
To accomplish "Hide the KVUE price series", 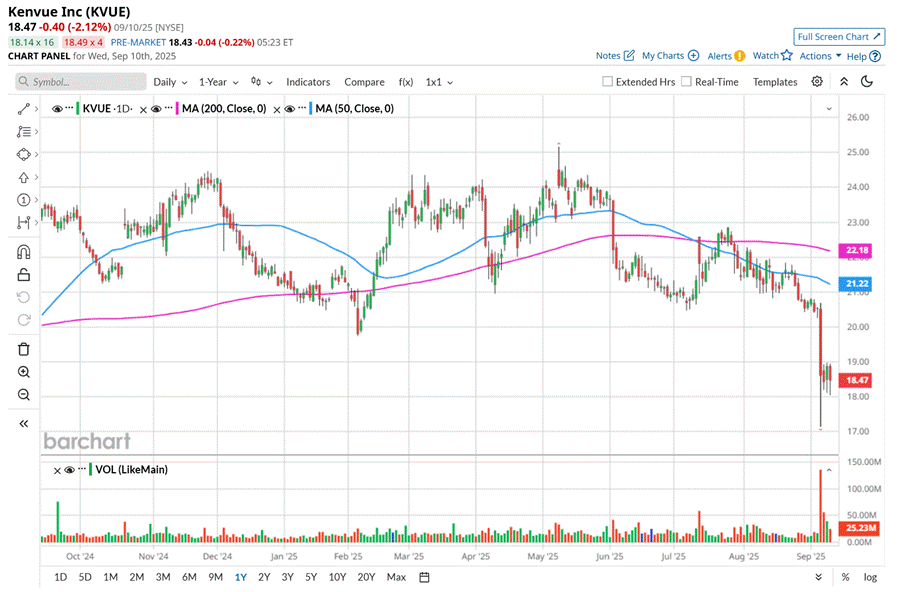I will coord(57,109).
